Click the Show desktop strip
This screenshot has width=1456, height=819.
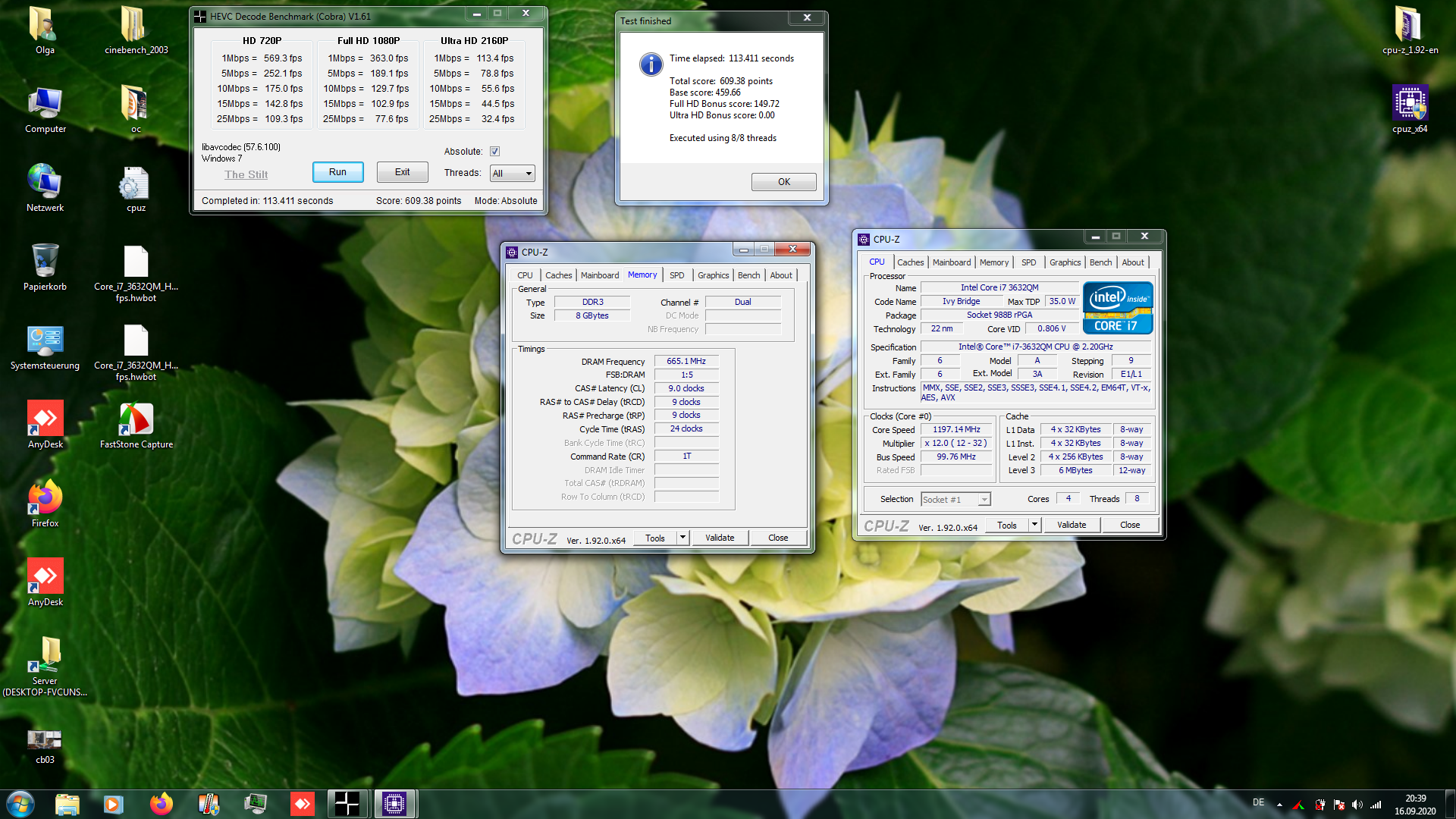1450,804
